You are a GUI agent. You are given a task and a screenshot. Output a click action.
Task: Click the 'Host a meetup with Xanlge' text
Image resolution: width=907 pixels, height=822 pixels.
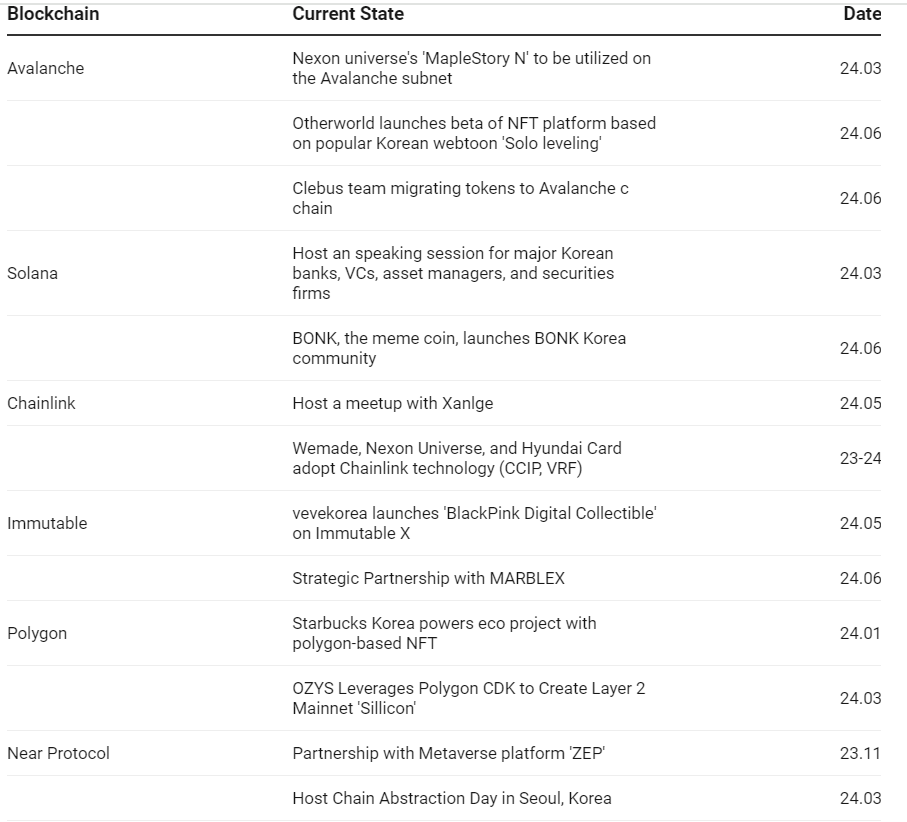click(x=393, y=403)
